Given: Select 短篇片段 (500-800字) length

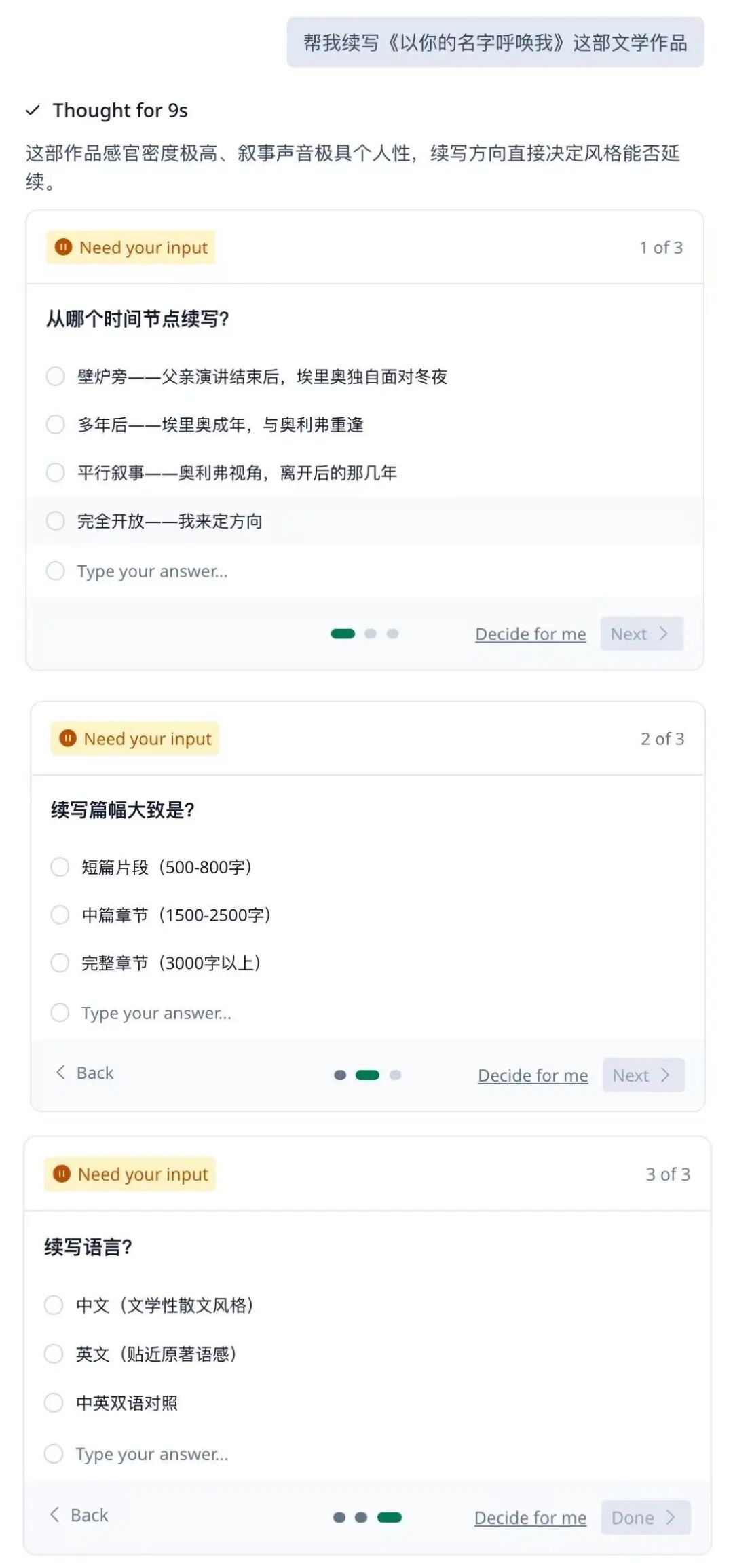Looking at the screenshot, I should pyautogui.click(x=60, y=867).
